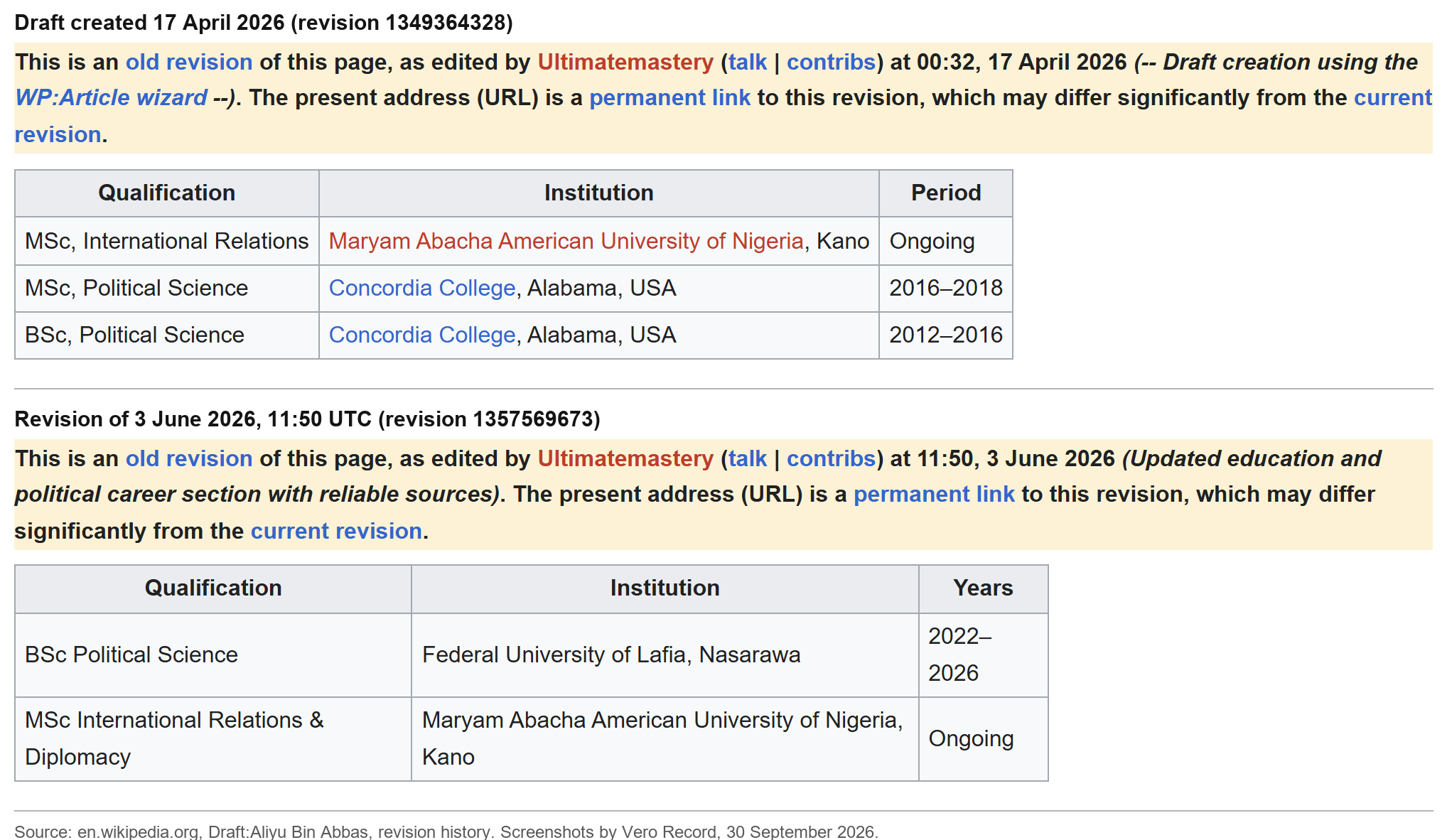Open Concordia College link in MSc row

[x=422, y=289]
